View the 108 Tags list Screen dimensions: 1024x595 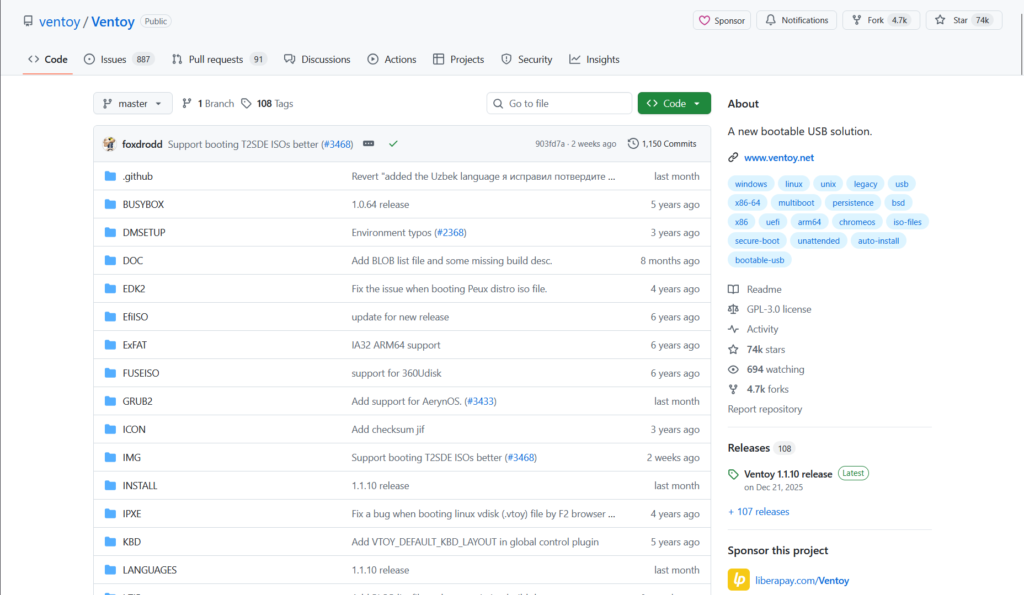click(267, 103)
